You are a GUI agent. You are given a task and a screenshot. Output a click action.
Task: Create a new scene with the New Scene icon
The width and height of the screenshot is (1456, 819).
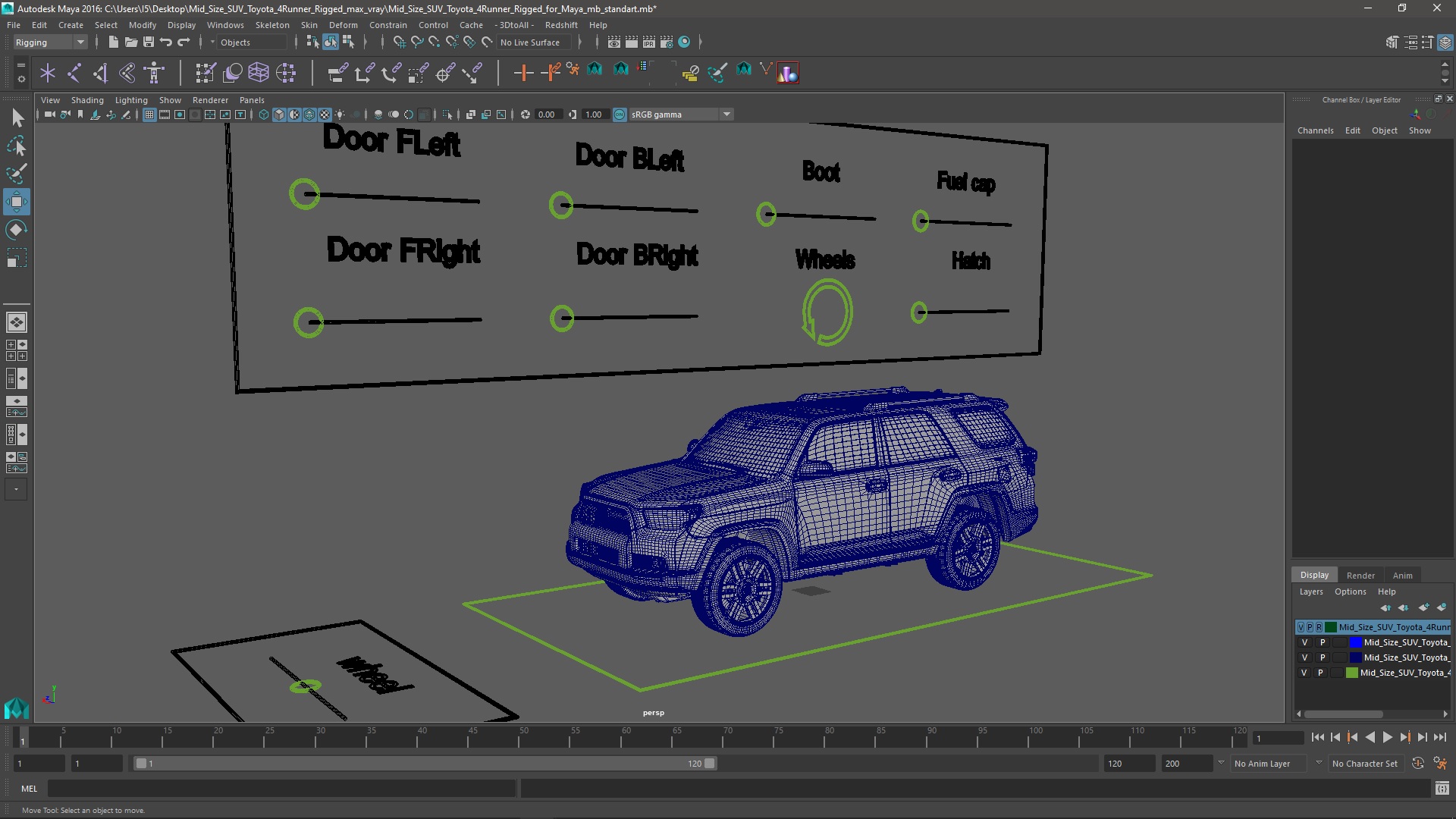(113, 42)
